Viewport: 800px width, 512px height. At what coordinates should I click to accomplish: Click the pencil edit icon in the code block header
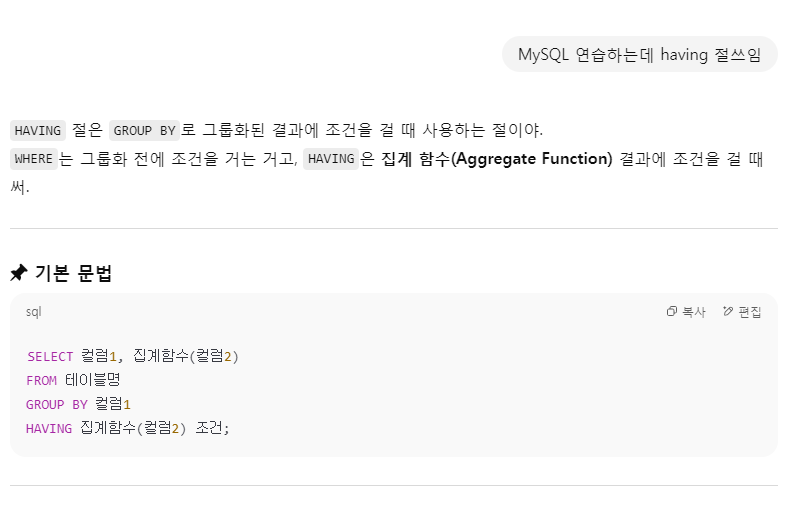pos(728,311)
